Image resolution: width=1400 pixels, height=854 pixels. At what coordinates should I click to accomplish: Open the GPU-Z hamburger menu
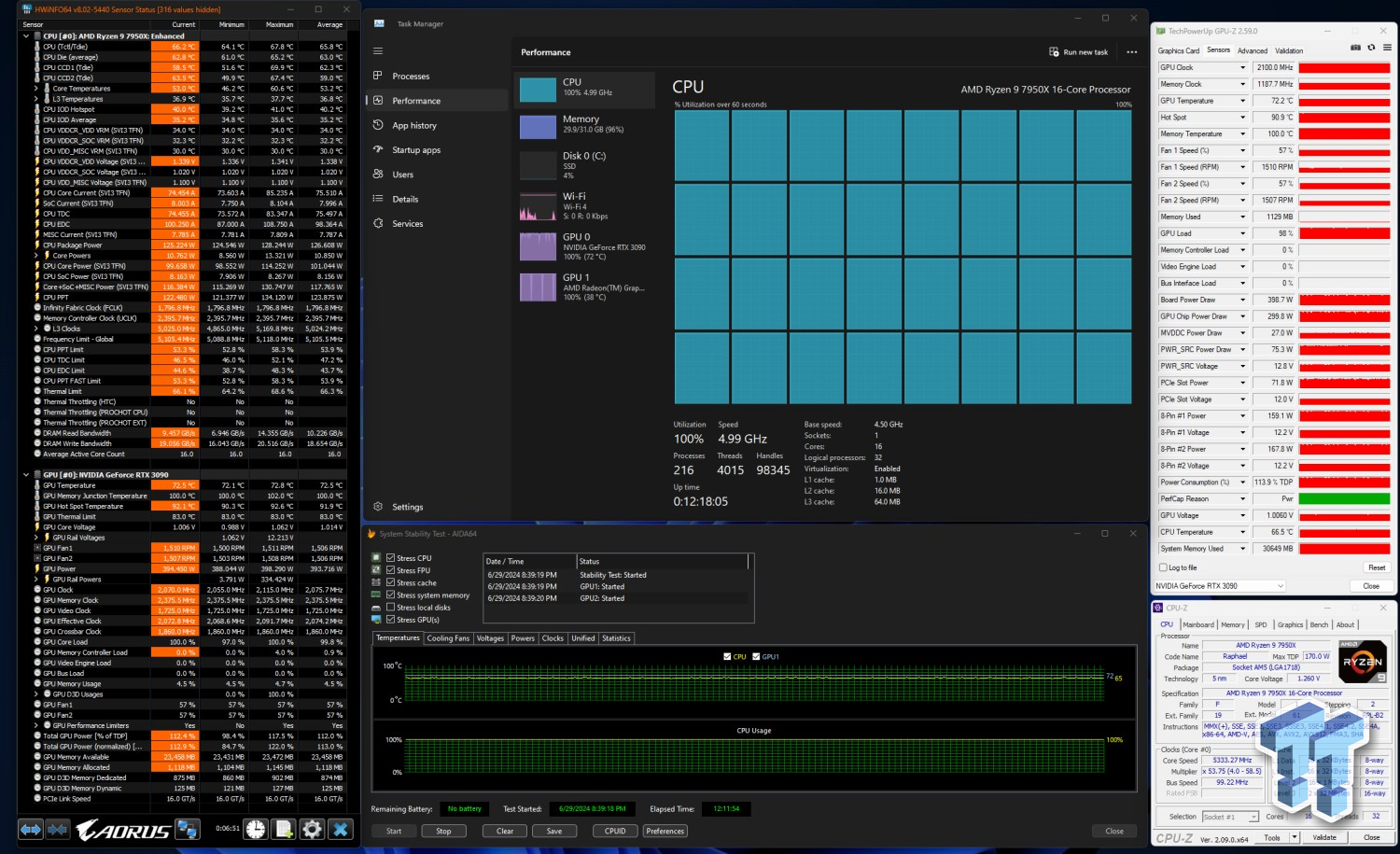(x=1387, y=48)
